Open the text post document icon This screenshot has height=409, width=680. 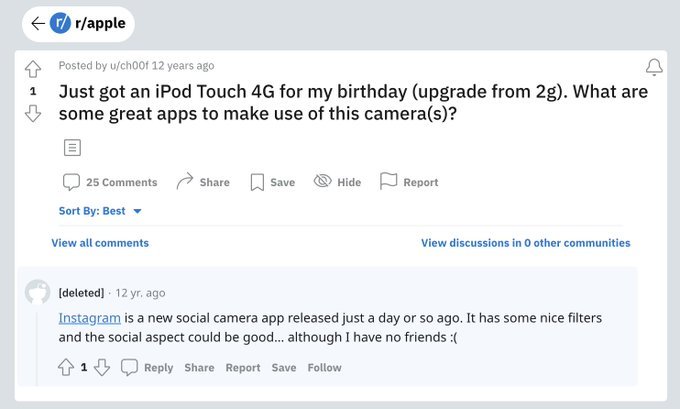click(72, 147)
